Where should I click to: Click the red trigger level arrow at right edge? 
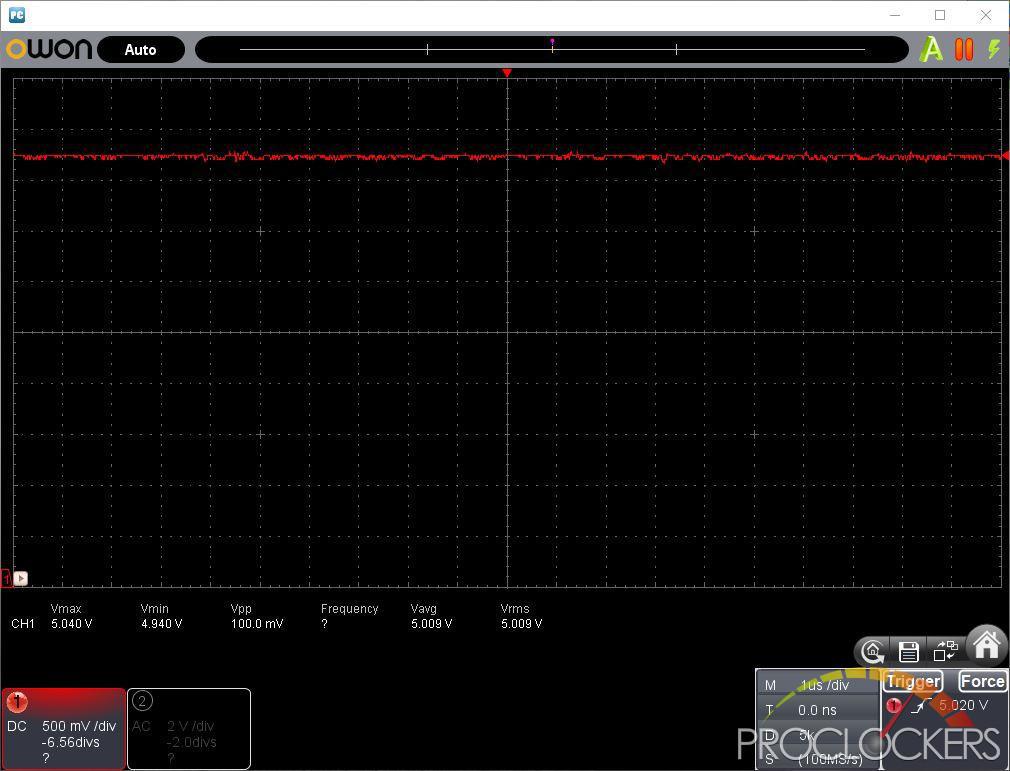coord(1005,155)
